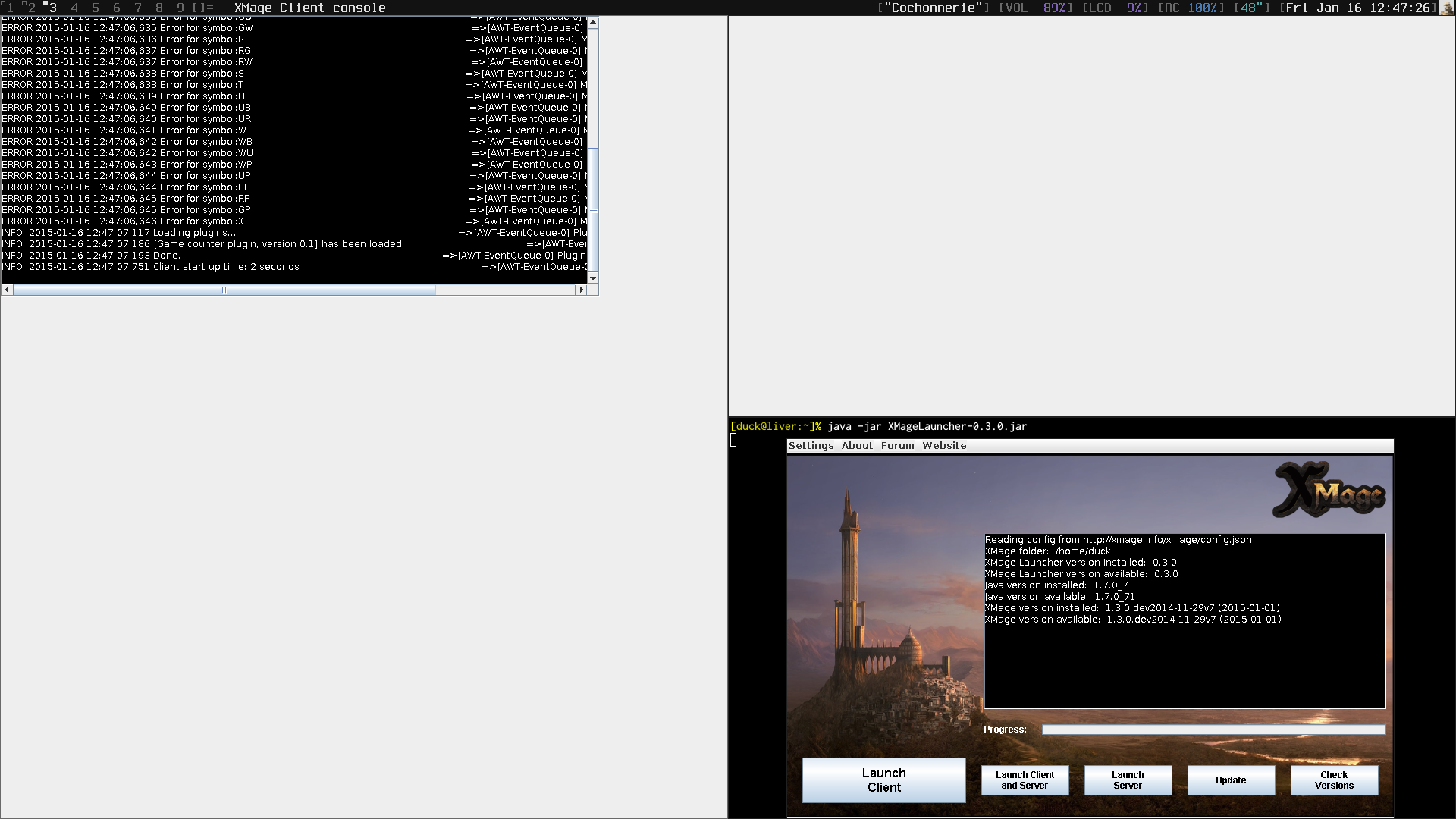Click the 'Reading config from' line in launcher
The width and height of the screenshot is (1456, 819).
pyautogui.click(x=1118, y=540)
